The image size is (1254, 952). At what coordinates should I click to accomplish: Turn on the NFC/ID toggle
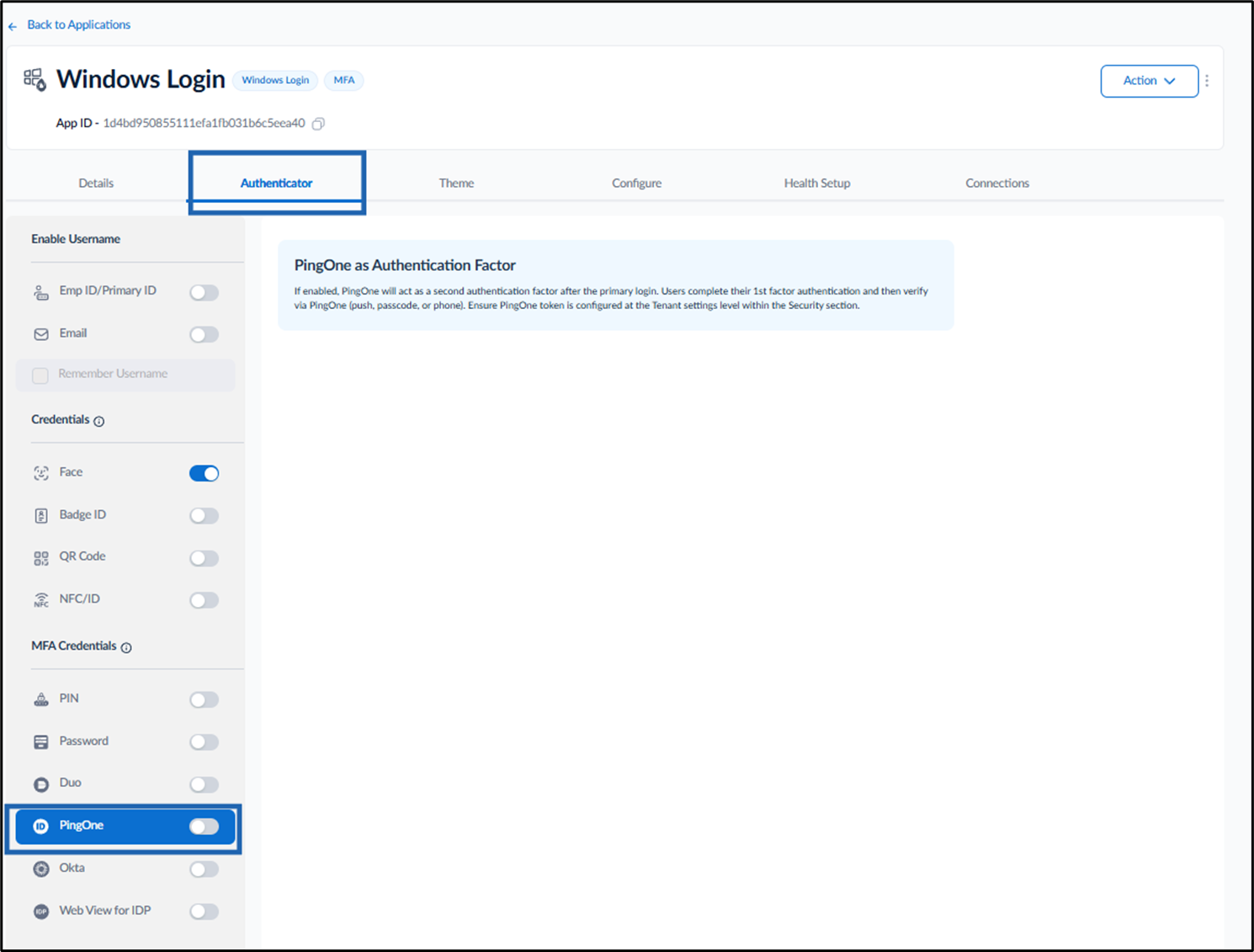[204, 600]
